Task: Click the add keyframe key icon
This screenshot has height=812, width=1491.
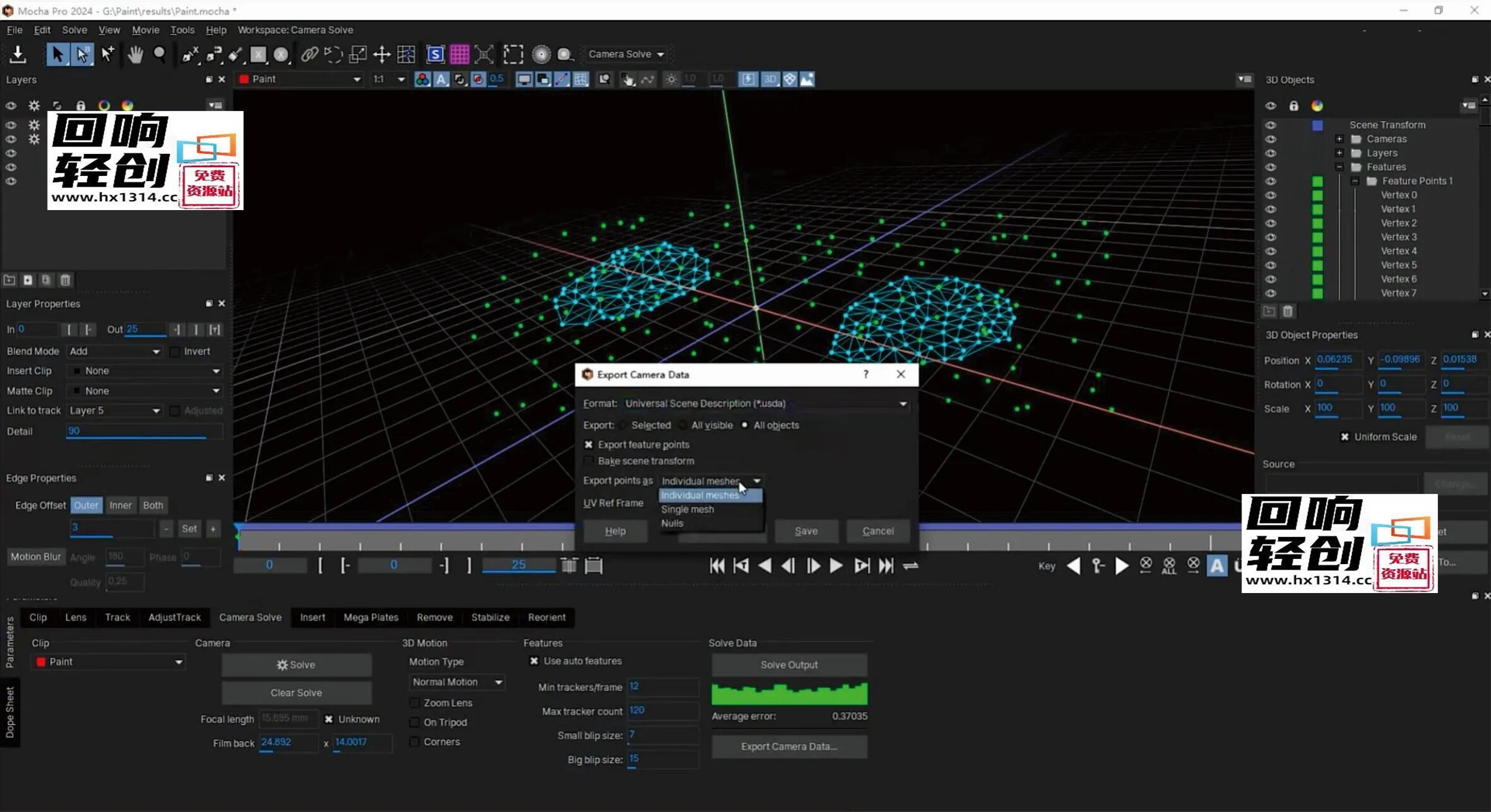Action: (1098, 566)
